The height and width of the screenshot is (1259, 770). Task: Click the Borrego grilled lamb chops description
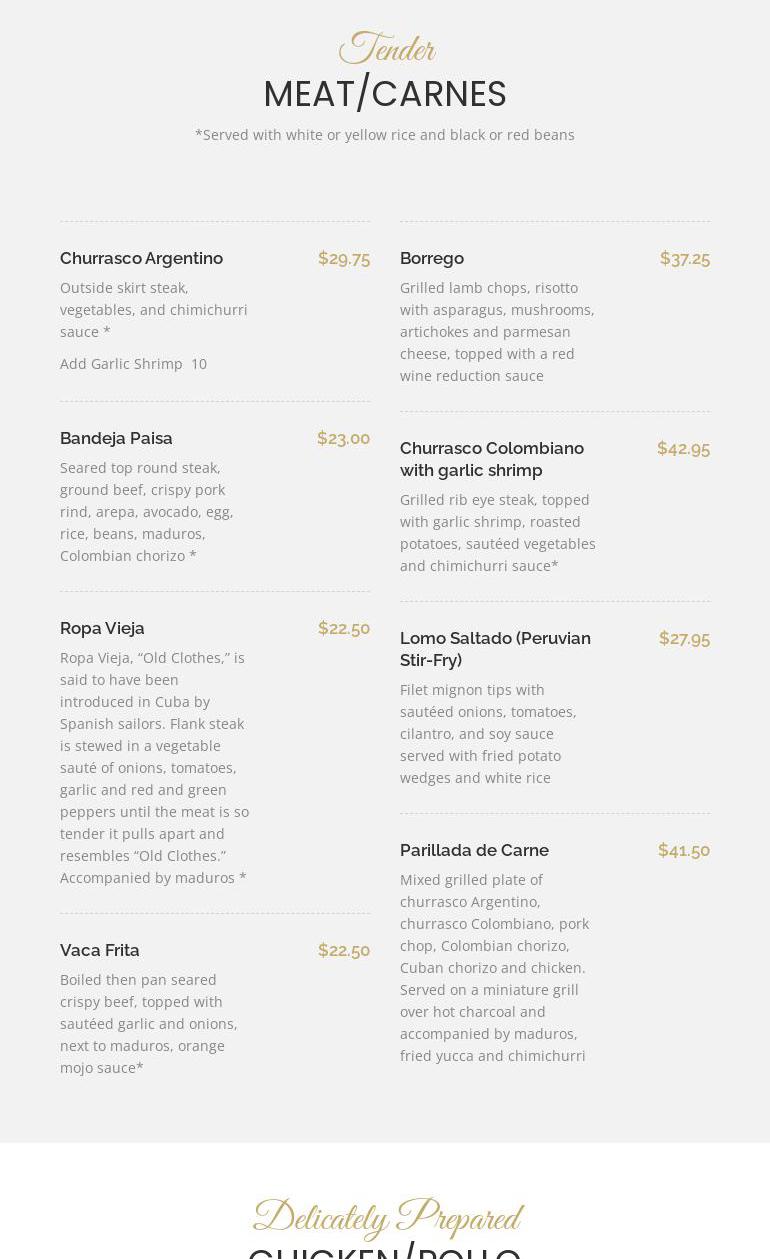(497, 331)
